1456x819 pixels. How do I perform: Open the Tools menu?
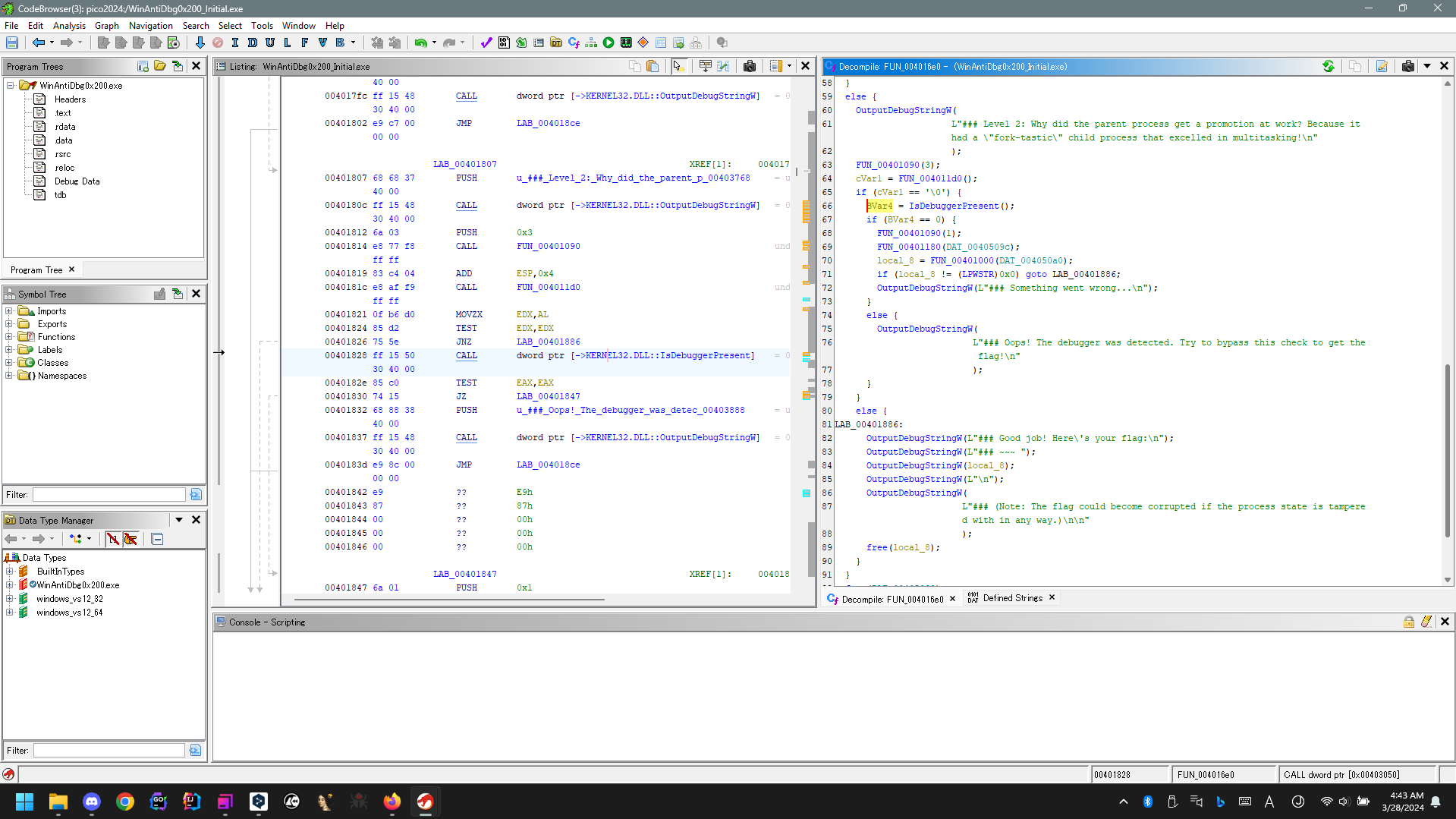[x=262, y=25]
